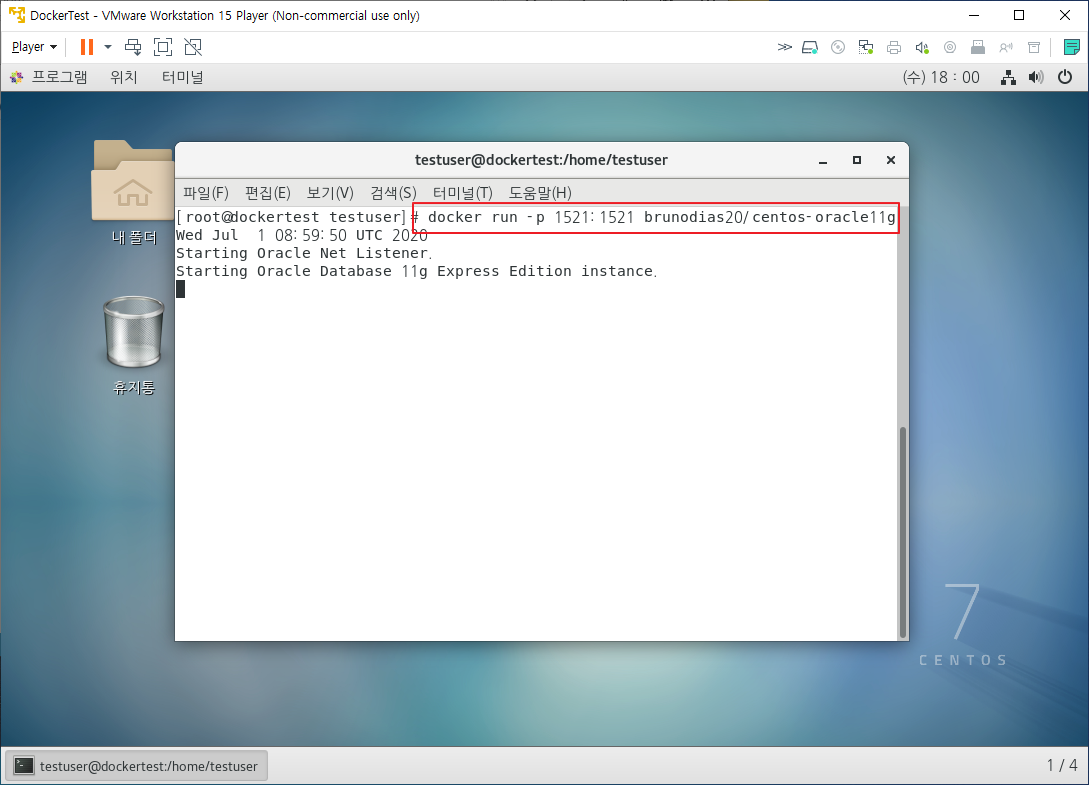
Task: Click the terminal title testuser@dockertest:/home/testuser
Action: coord(541,160)
